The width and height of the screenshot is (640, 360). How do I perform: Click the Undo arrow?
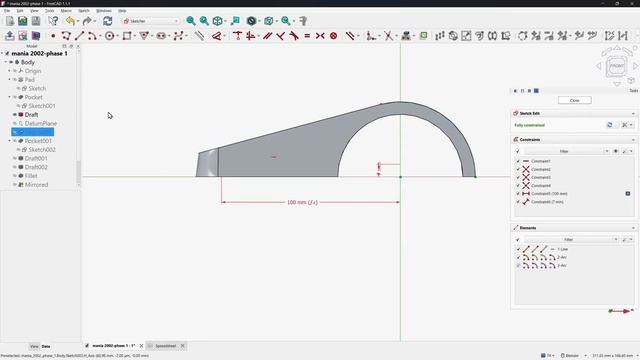(x=70, y=21)
